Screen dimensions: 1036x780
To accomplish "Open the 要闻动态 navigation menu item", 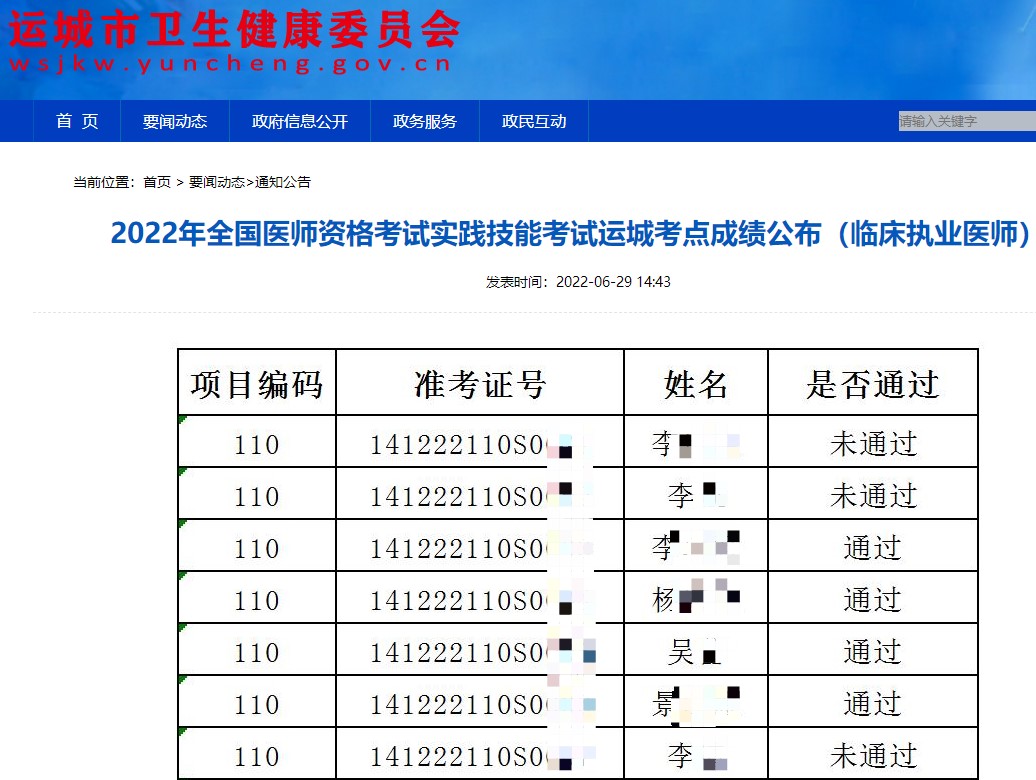I will pyautogui.click(x=174, y=121).
